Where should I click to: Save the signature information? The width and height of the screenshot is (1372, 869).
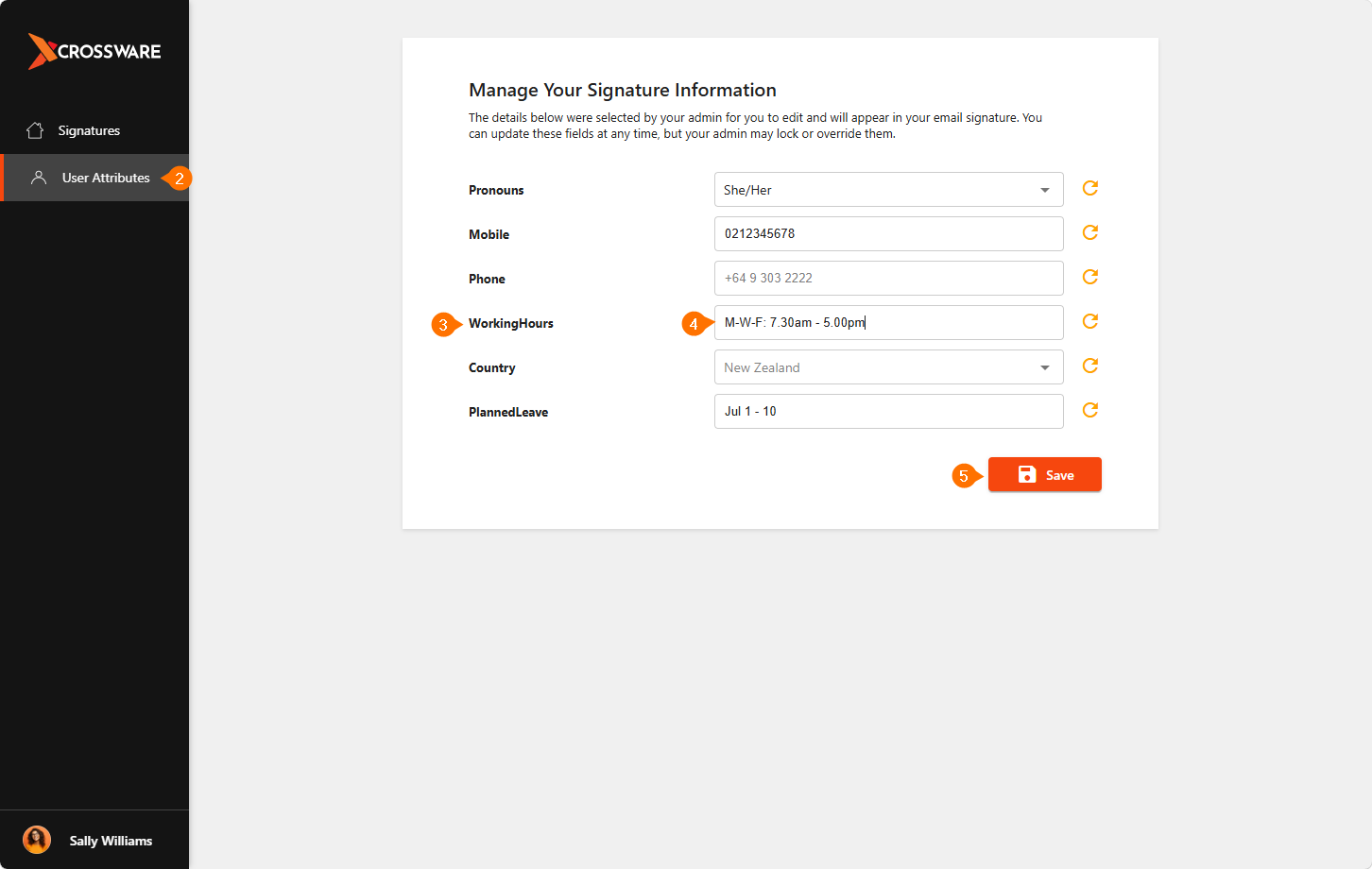click(x=1045, y=474)
